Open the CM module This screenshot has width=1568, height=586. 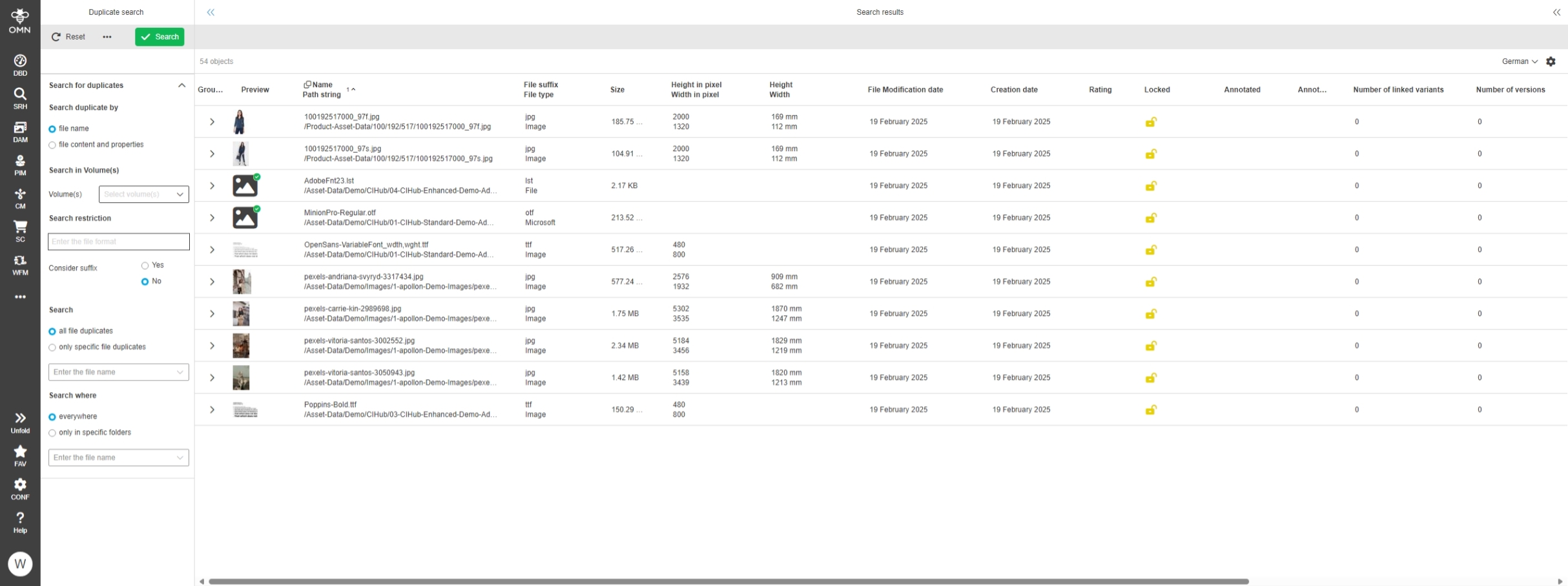[20, 198]
